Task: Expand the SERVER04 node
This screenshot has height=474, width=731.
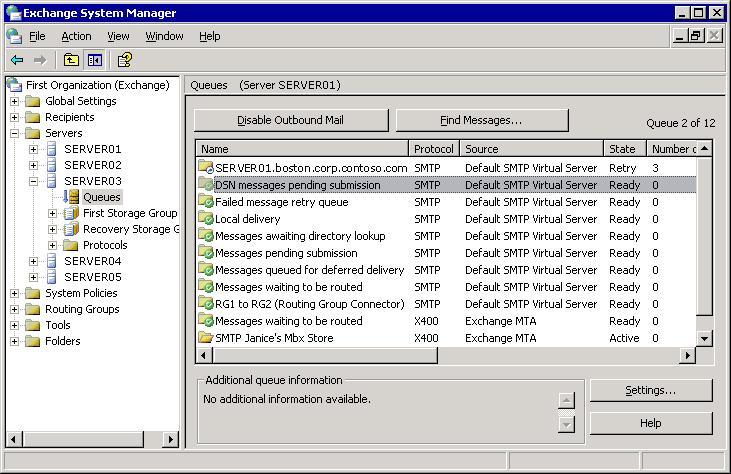Action: [33, 261]
